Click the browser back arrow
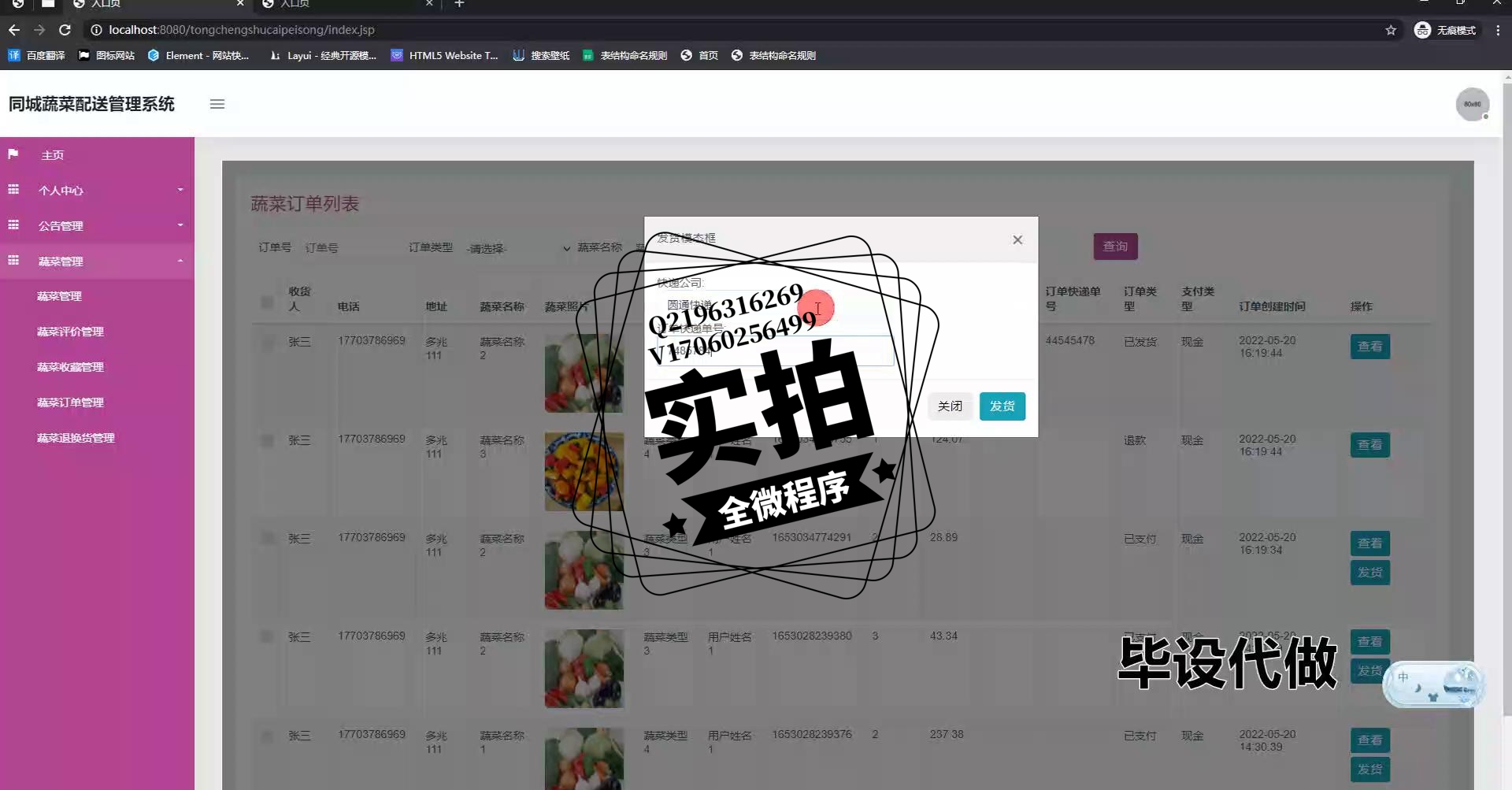This screenshot has height=790, width=1512. (x=14, y=30)
